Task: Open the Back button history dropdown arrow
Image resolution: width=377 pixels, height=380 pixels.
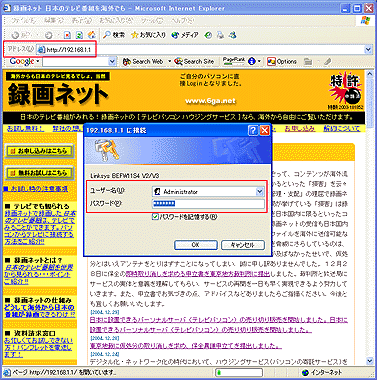Action: pos(38,35)
